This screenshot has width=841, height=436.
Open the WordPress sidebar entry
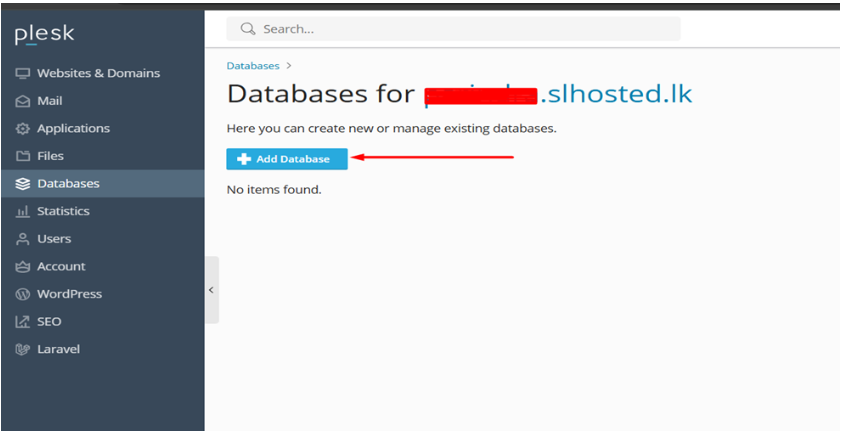click(69, 294)
